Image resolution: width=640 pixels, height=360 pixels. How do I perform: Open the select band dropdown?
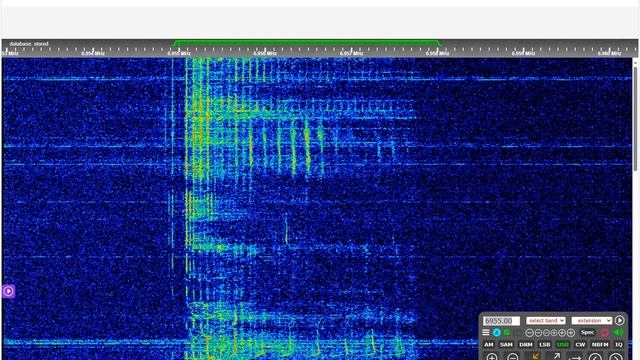tap(546, 320)
